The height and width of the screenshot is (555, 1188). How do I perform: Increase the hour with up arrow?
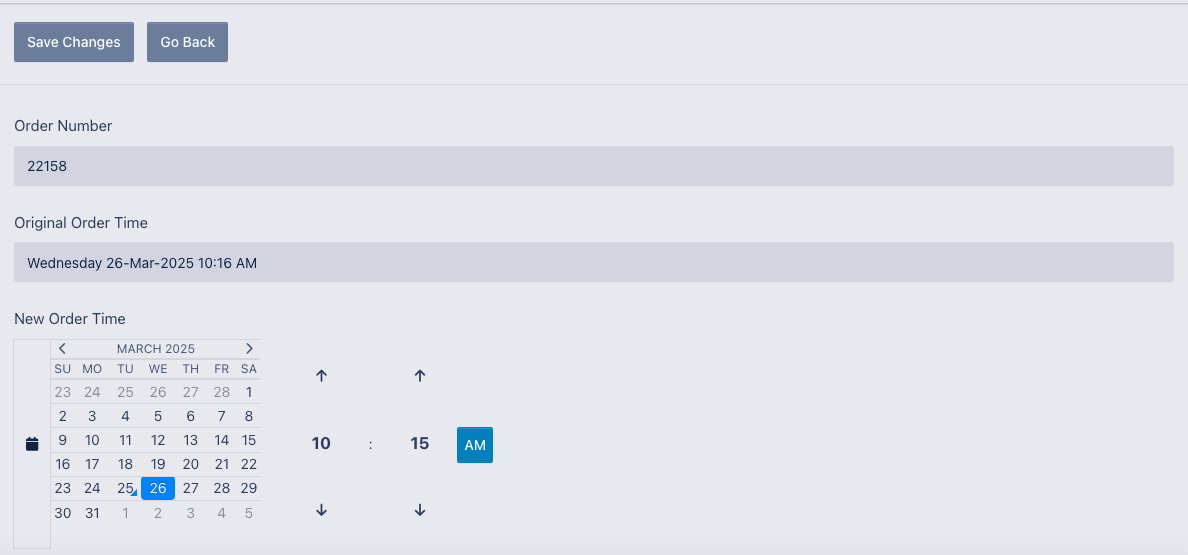[321, 376]
